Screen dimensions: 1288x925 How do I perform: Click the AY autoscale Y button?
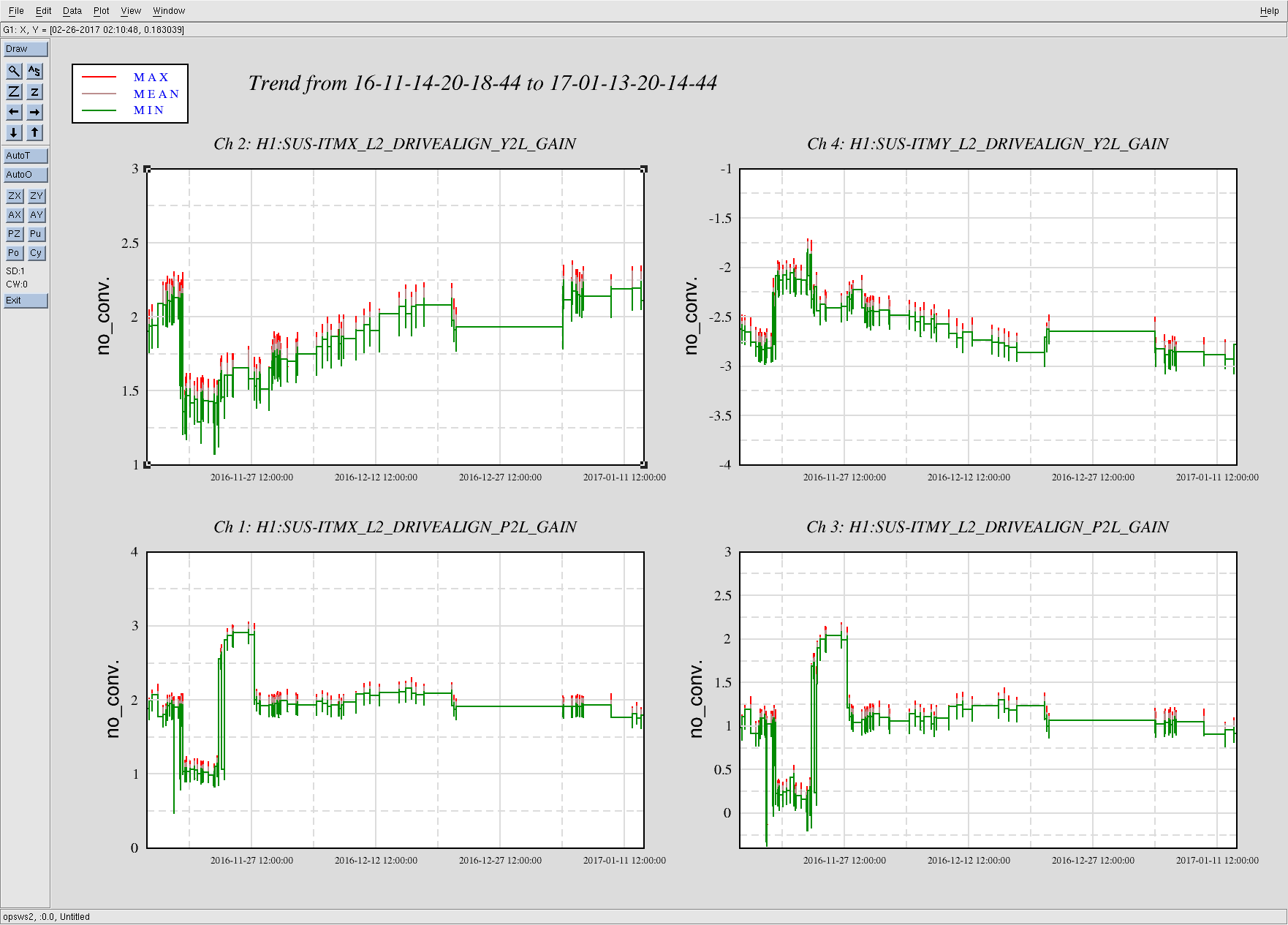(37, 215)
